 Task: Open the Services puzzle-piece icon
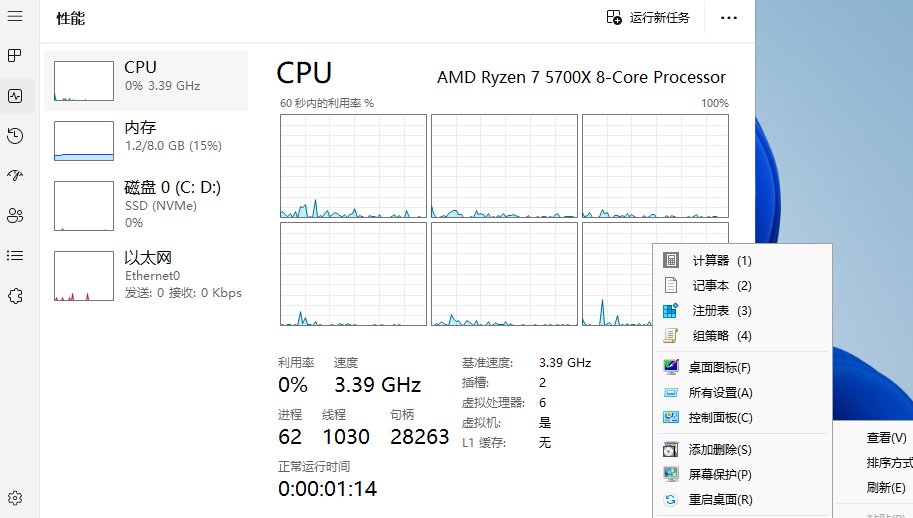[15, 296]
